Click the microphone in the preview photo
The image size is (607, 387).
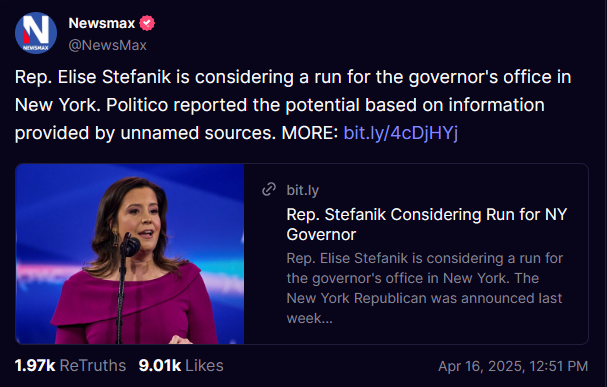click(x=130, y=245)
